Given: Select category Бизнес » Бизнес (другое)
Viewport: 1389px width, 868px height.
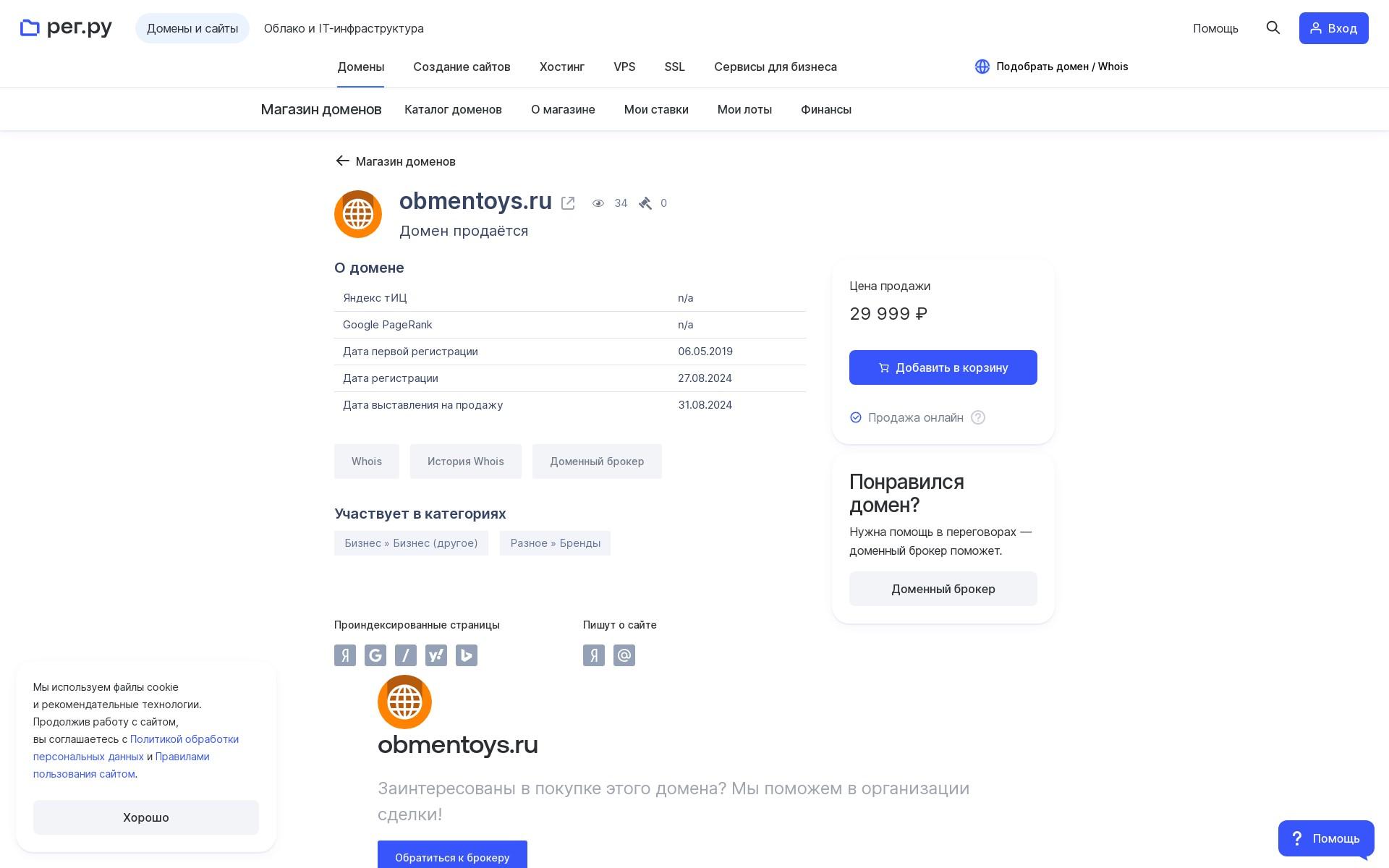Looking at the screenshot, I should 411,543.
